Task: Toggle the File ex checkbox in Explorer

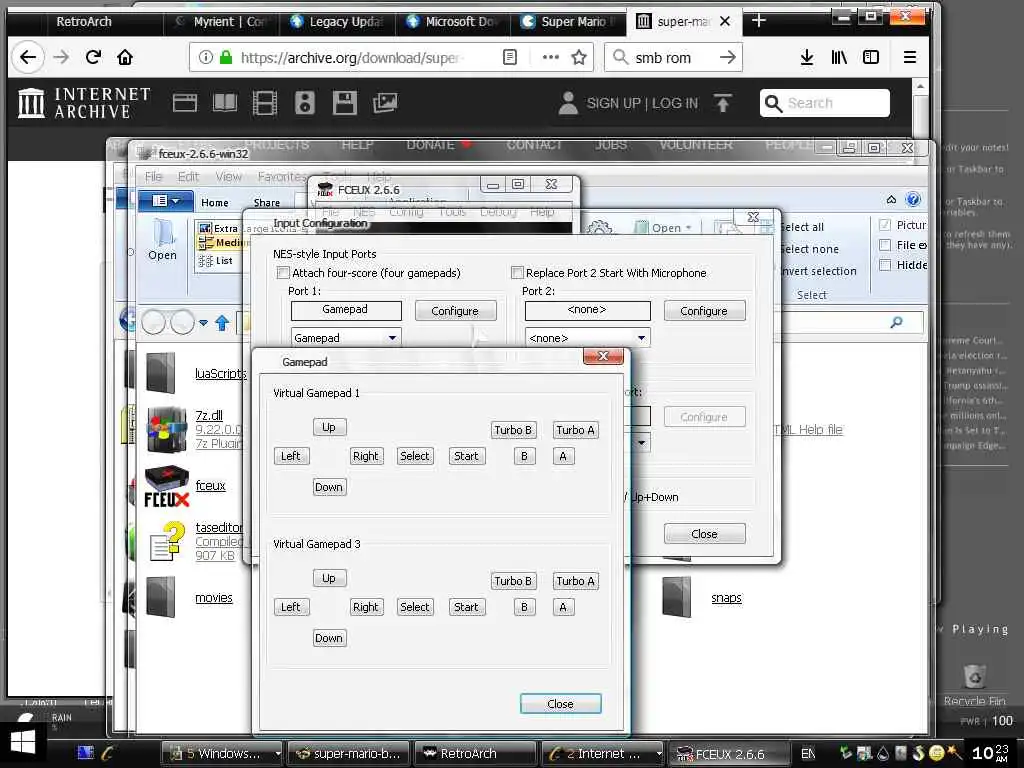Action: (885, 245)
